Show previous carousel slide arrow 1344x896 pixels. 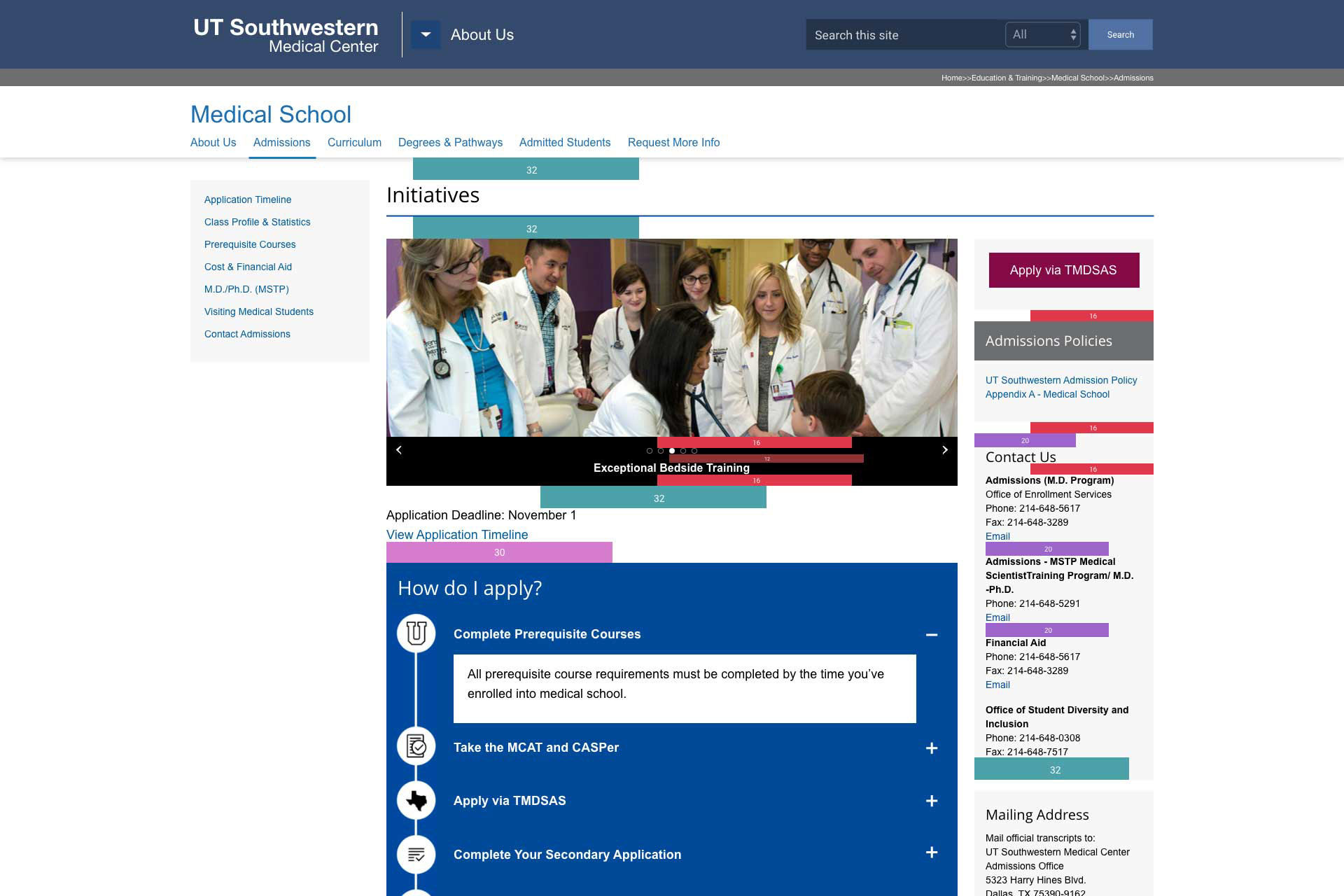coord(399,450)
